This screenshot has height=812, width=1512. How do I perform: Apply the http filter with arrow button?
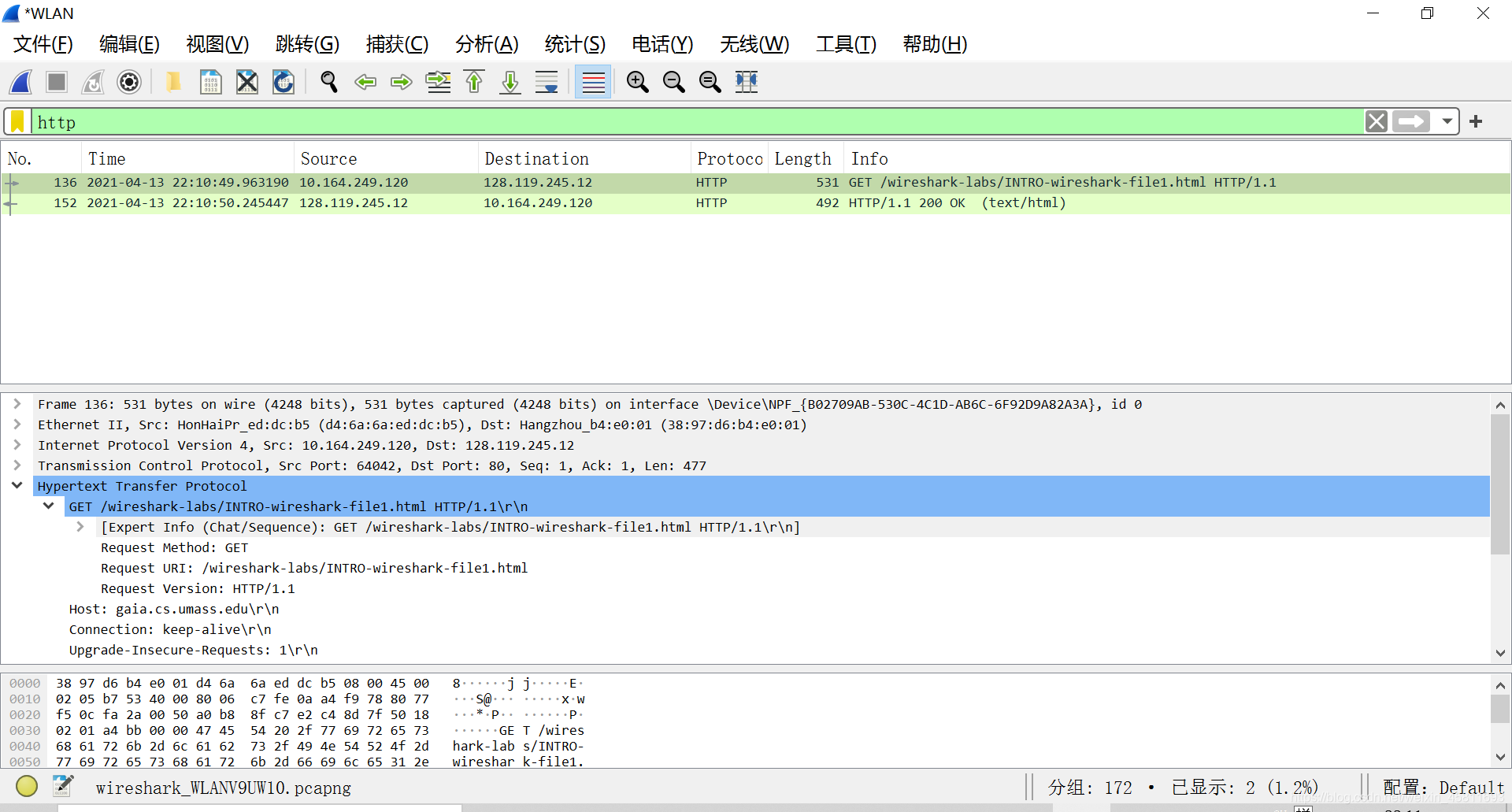(x=1411, y=121)
